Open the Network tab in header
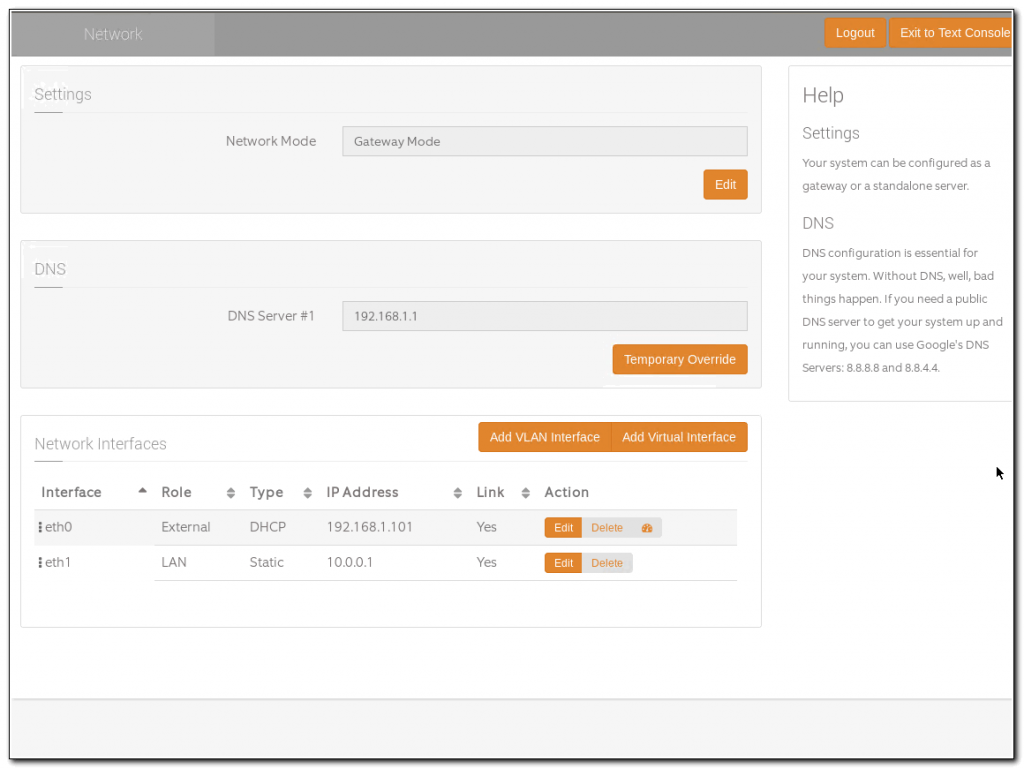Viewport: 1024px width, 769px height. coord(113,34)
